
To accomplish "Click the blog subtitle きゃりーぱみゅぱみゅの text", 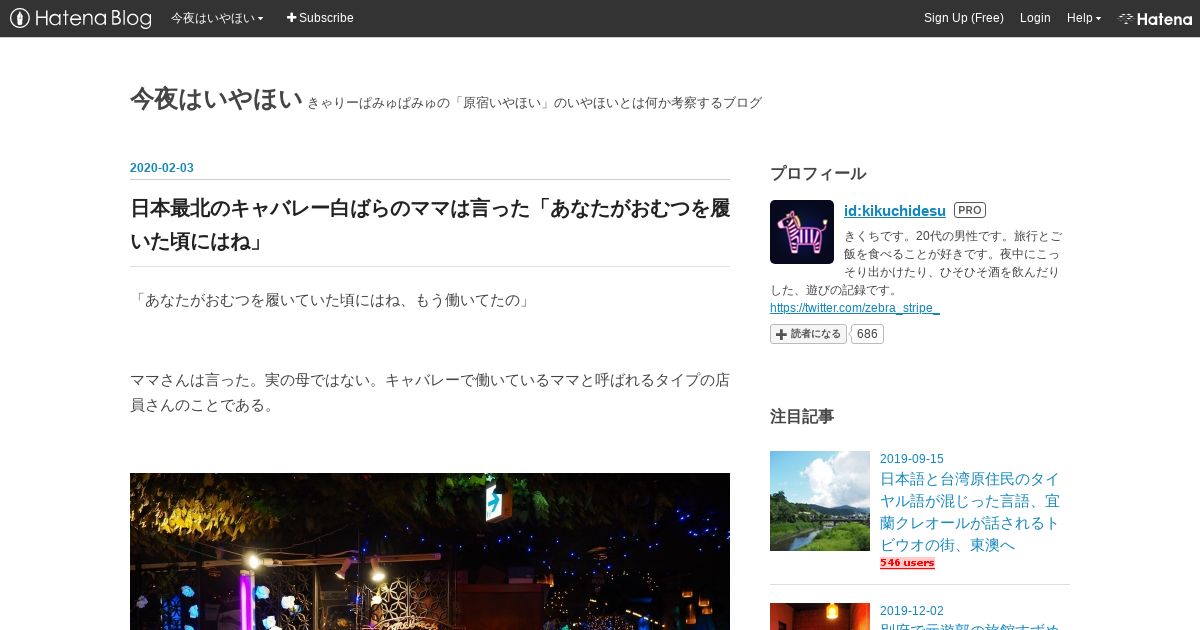I will [535, 103].
